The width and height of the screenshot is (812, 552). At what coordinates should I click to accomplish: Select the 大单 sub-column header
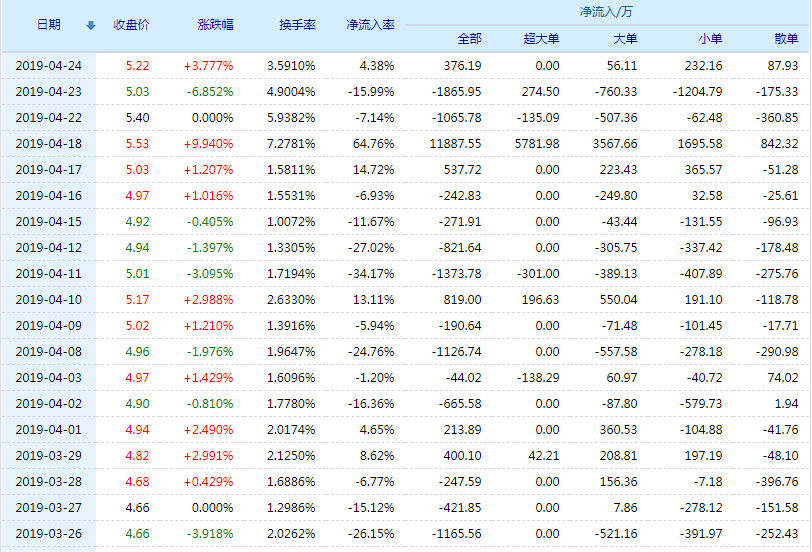coord(625,39)
